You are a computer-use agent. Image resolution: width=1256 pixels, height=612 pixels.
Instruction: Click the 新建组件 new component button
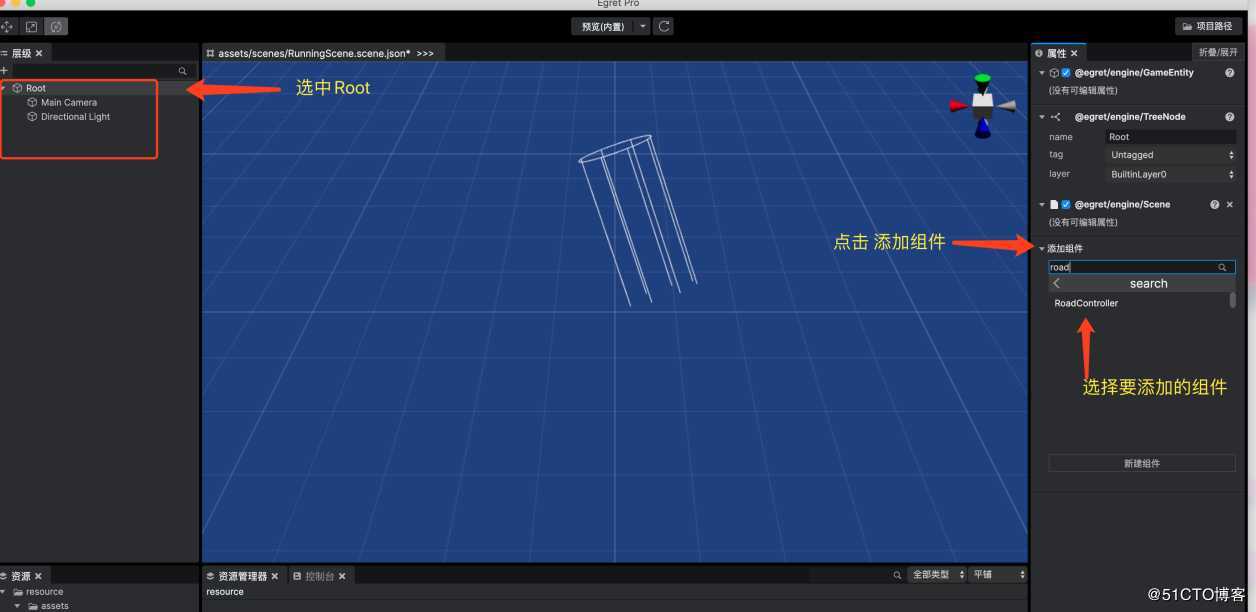[x=1141, y=464]
